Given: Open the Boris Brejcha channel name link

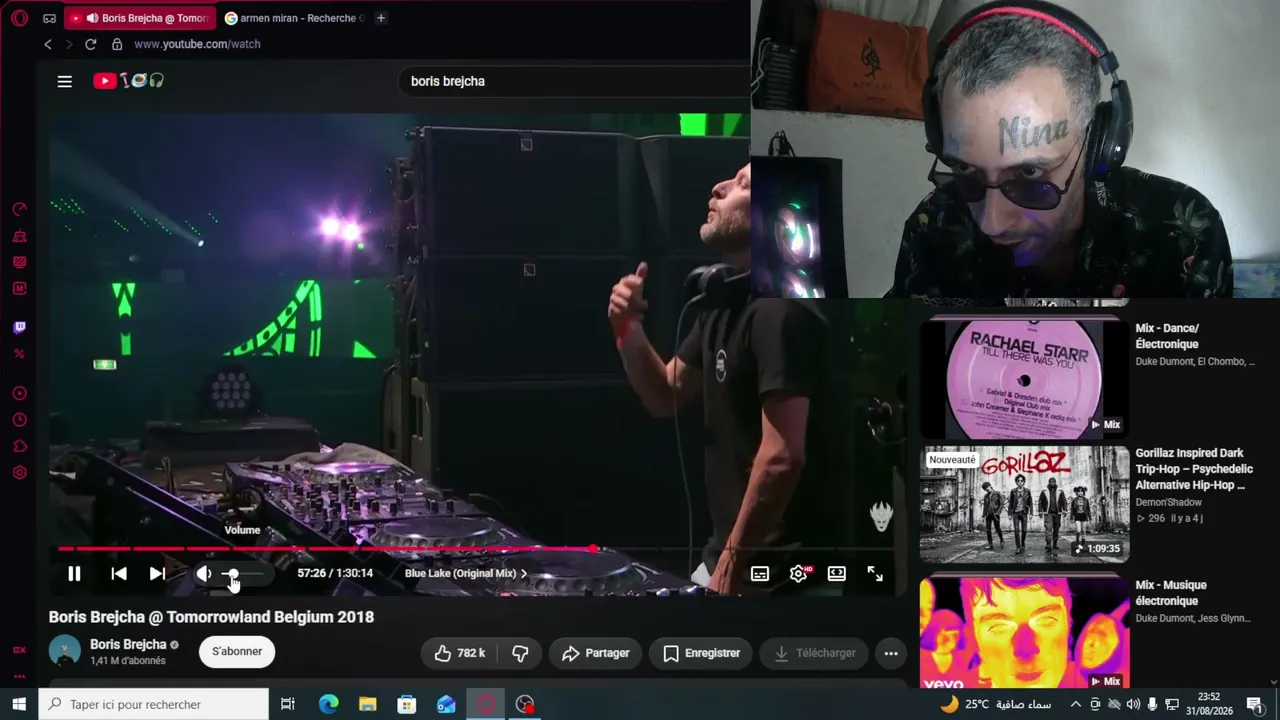Looking at the screenshot, I should tap(128, 644).
